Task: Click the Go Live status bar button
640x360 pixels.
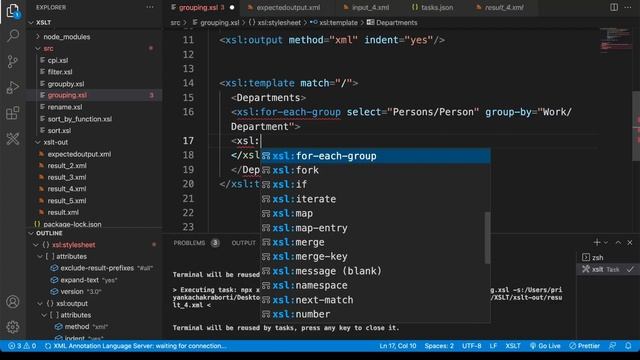Action: [x=544, y=346]
